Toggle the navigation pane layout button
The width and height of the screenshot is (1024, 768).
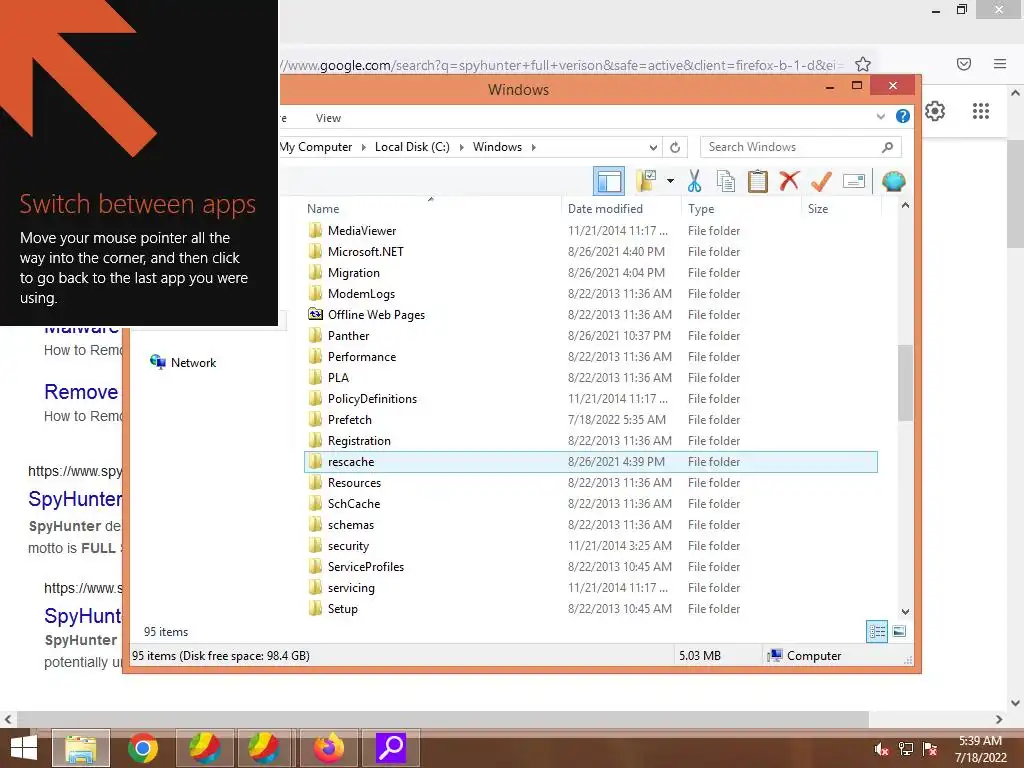[609, 181]
